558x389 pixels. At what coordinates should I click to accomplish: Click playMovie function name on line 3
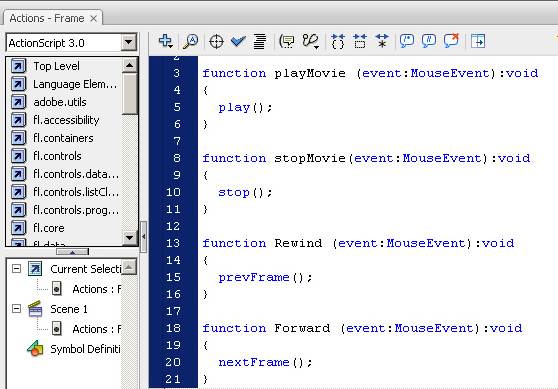tap(310, 73)
